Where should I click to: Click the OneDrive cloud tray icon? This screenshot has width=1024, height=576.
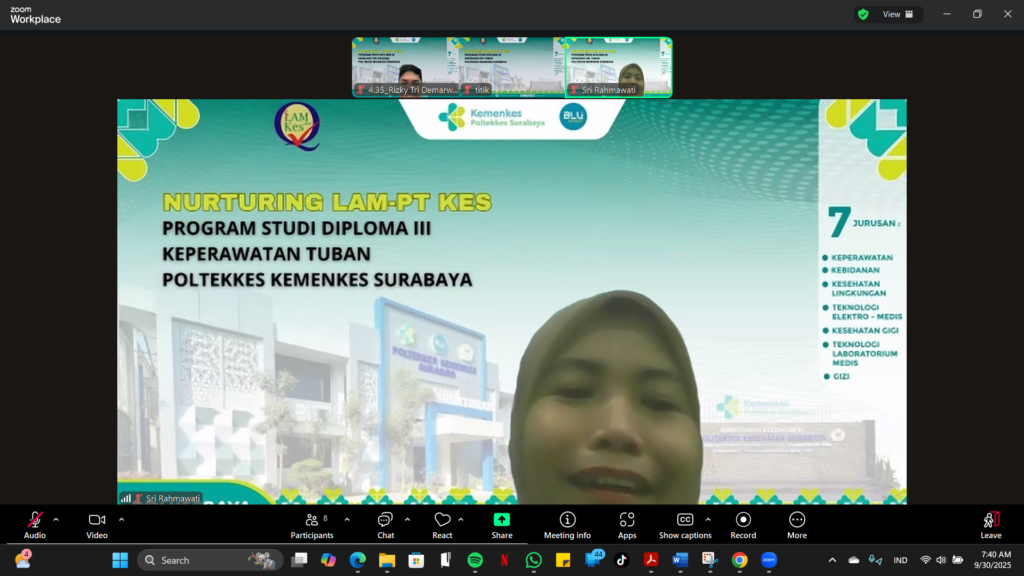854,560
